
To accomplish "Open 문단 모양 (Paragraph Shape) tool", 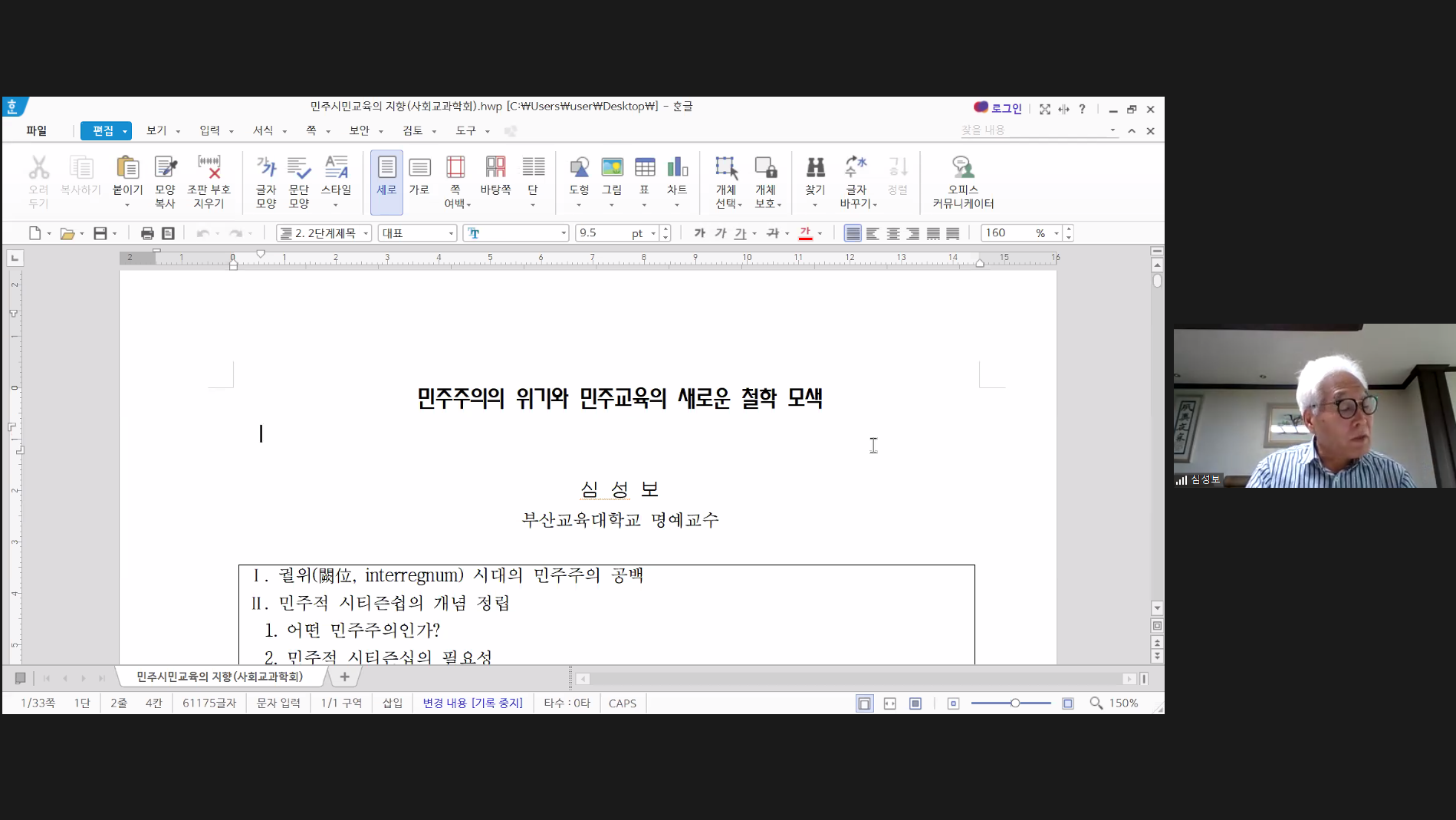I will point(299,167).
